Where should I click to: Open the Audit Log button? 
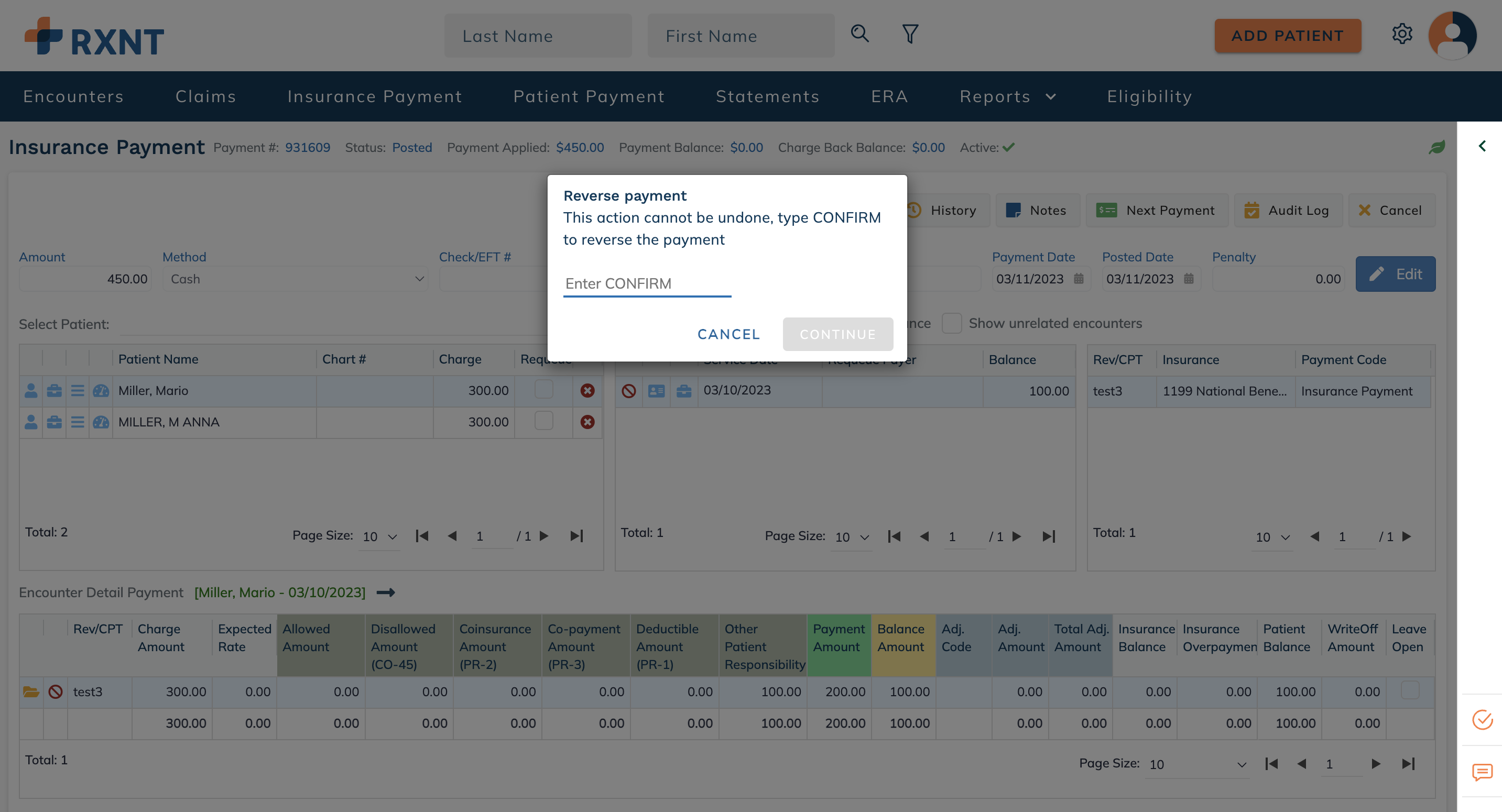pyautogui.click(x=1288, y=211)
